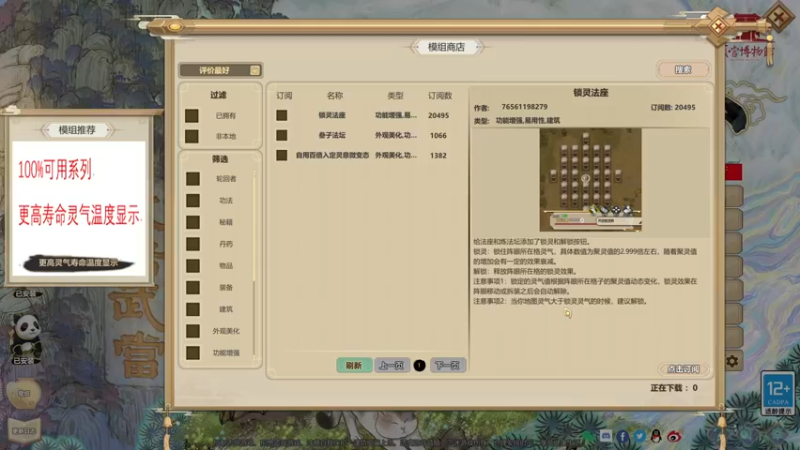Check the 功法 category filter
The height and width of the screenshot is (450, 800).
193,201
